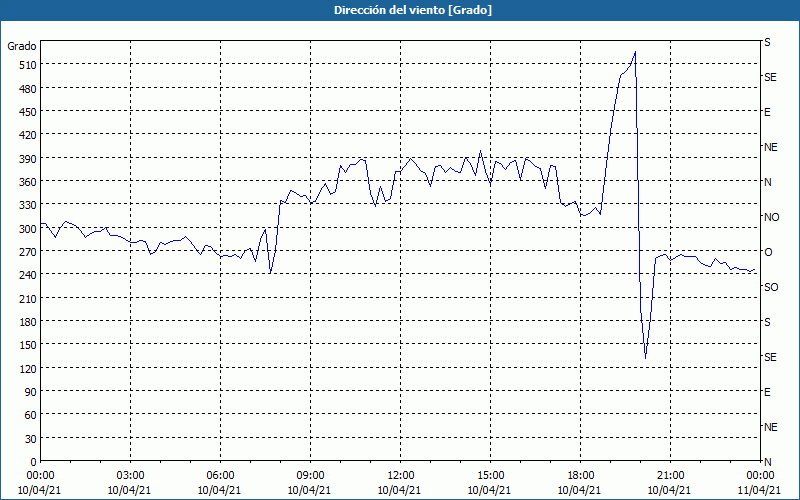Click the 00:00 label above the first 10/04/21

point(40,476)
